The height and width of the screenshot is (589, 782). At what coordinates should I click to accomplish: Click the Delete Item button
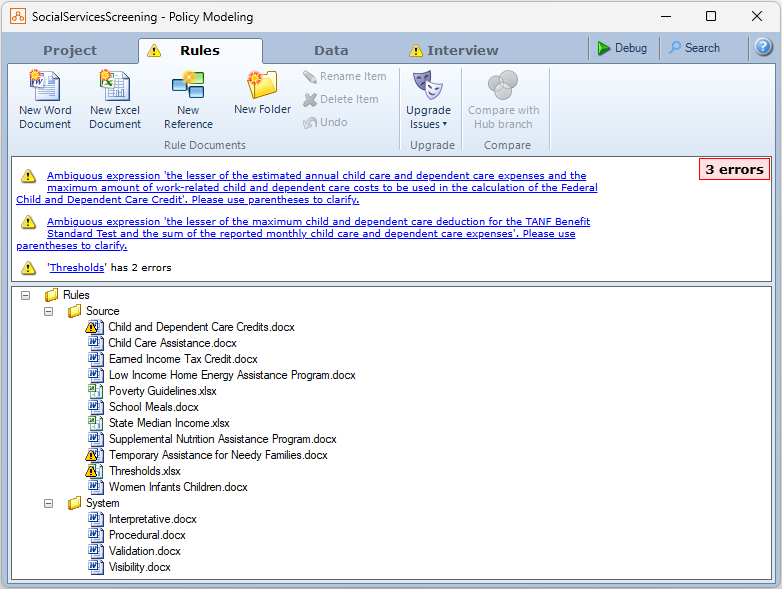[x=341, y=99]
